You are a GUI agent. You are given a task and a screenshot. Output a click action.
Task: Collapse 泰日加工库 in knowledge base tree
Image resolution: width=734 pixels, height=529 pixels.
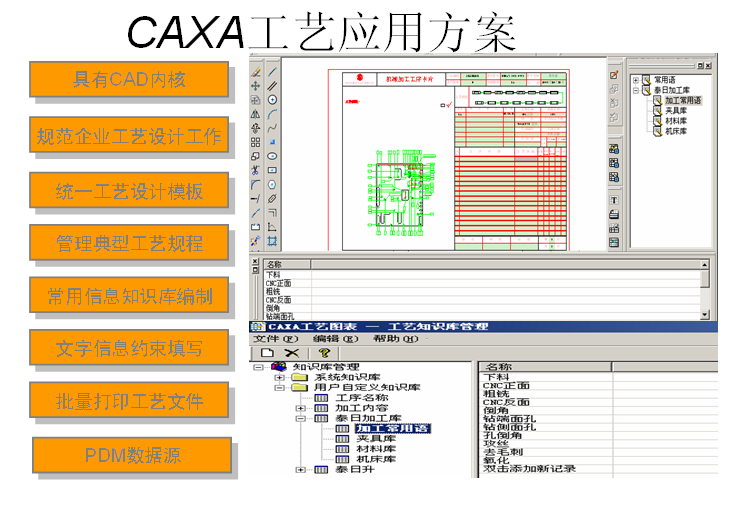[x=300, y=419]
